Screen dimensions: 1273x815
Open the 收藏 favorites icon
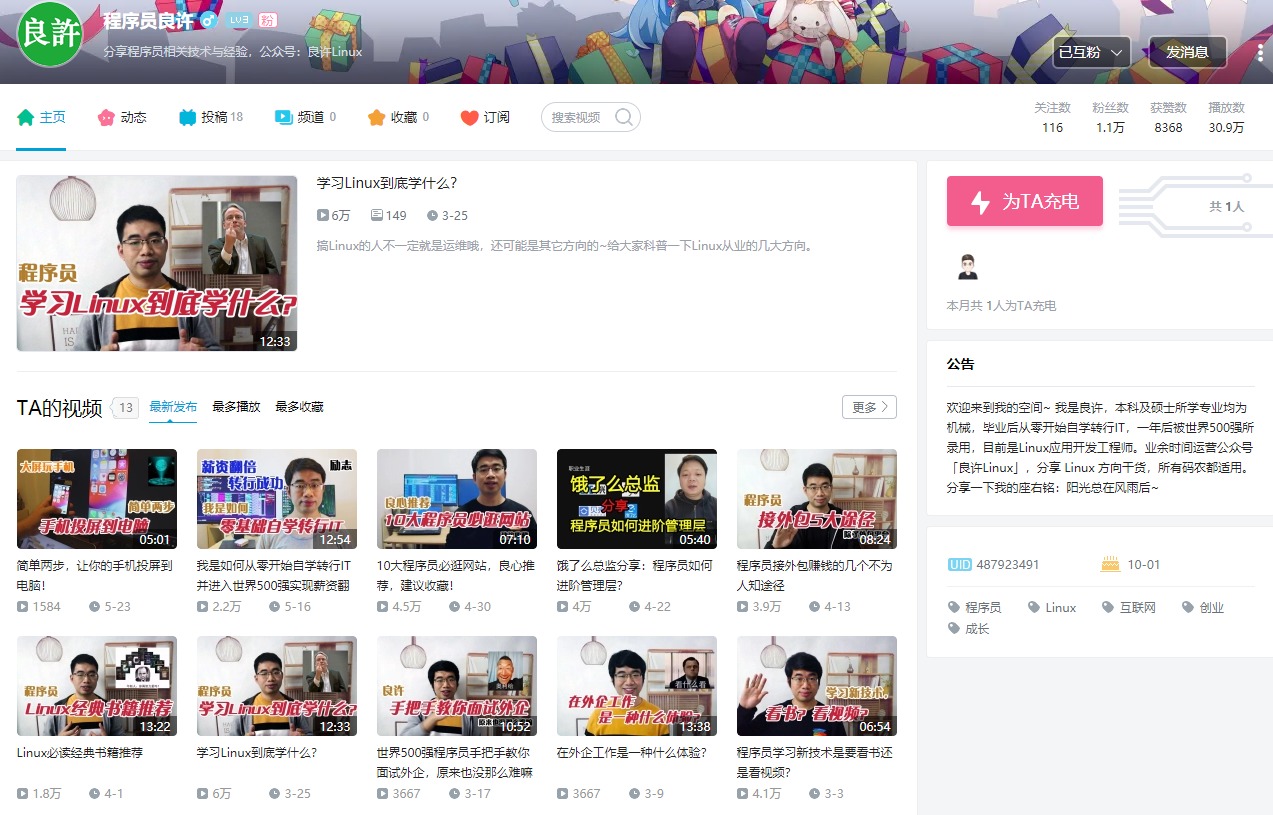click(x=374, y=116)
